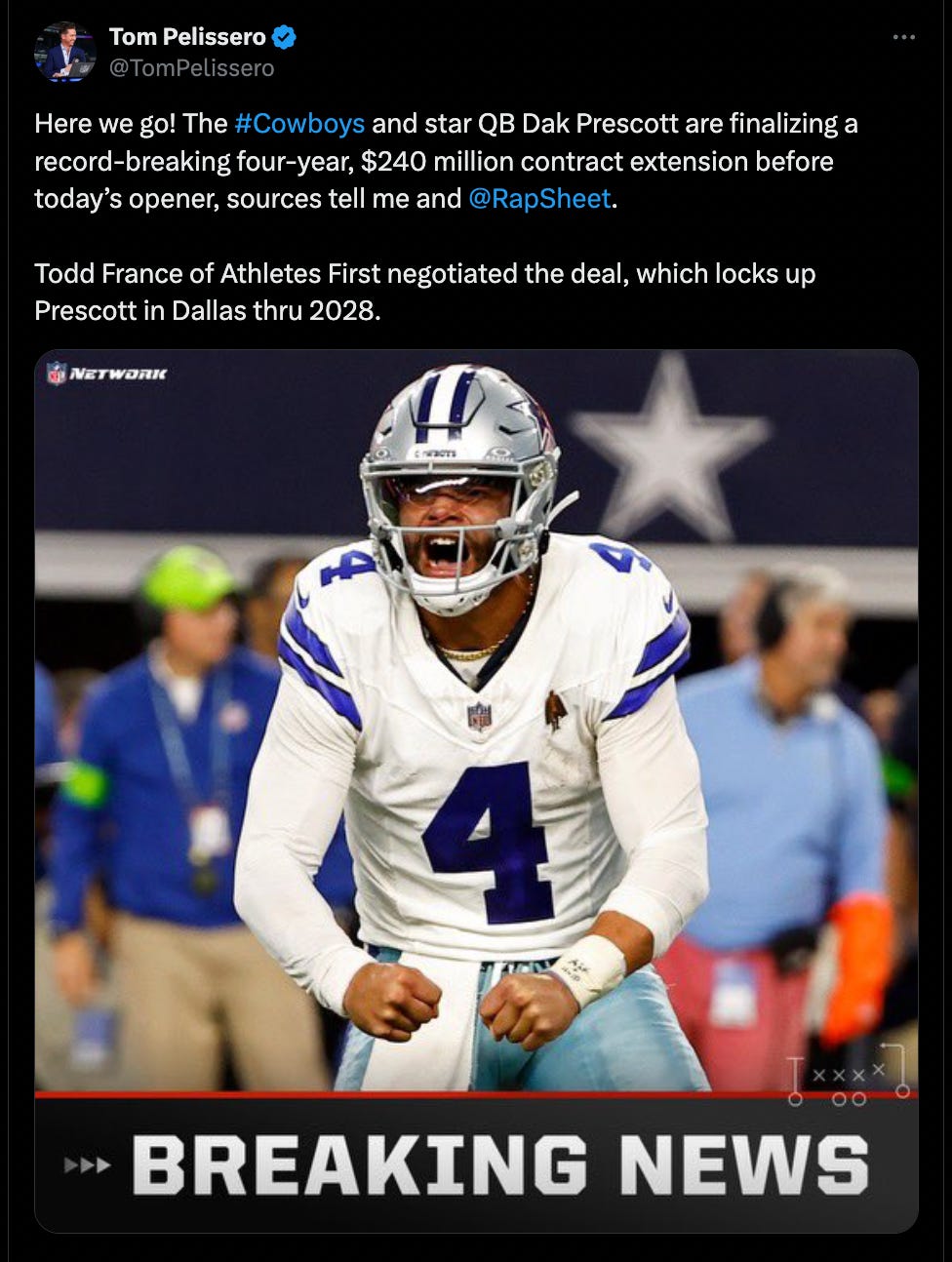Click the Tom Pelissero display name
The height and width of the screenshot is (1262, 952).
coord(187,37)
